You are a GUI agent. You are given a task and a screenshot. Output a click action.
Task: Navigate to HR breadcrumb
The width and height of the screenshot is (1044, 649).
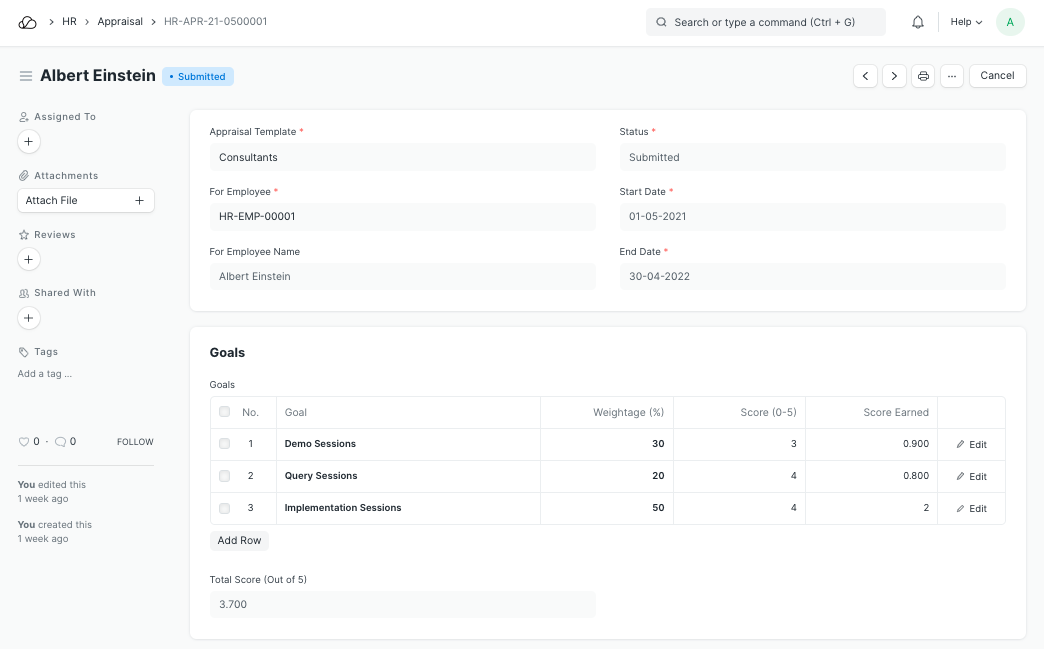[69, 22]
